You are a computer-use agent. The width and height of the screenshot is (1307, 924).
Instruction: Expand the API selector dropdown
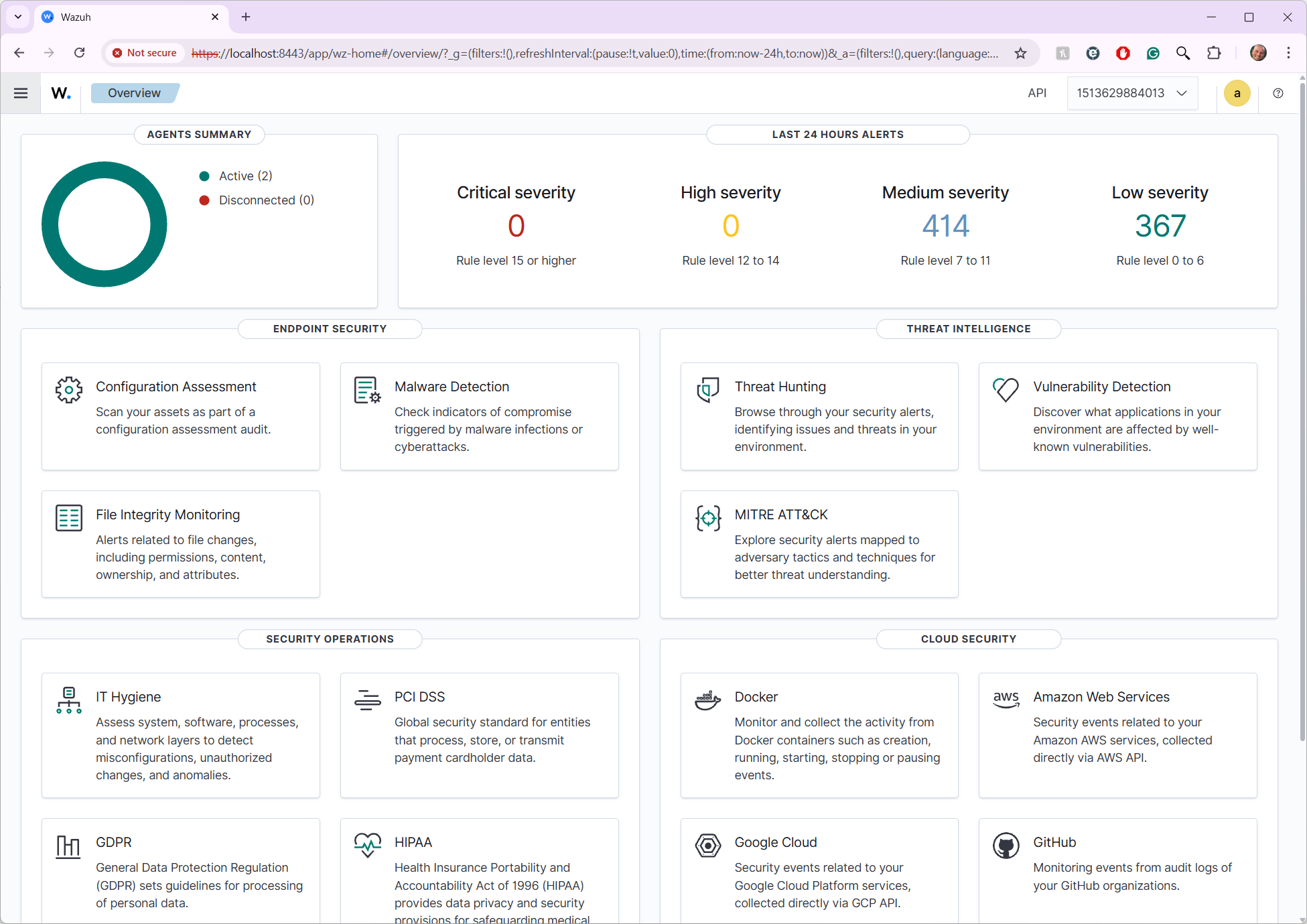click(x=1182, y=93)
